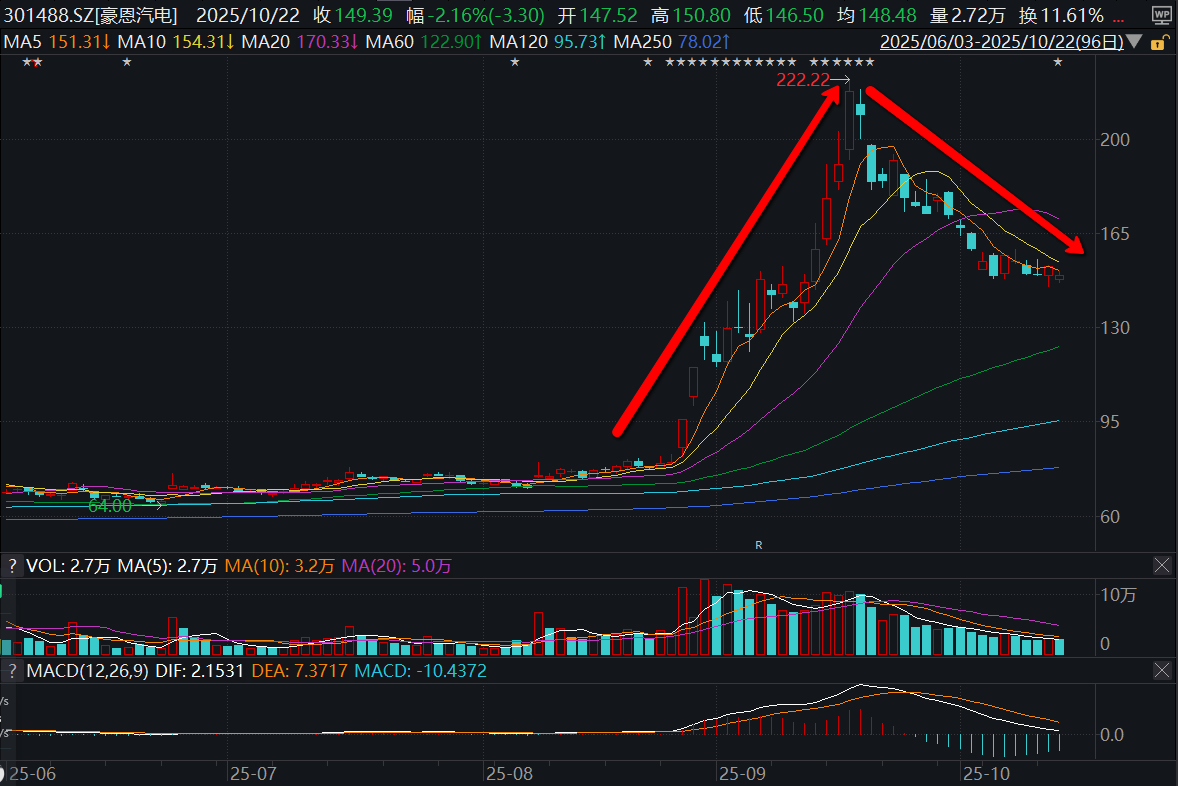
Task: Click the rightmost star event marker
Action: coord(1058,63)
